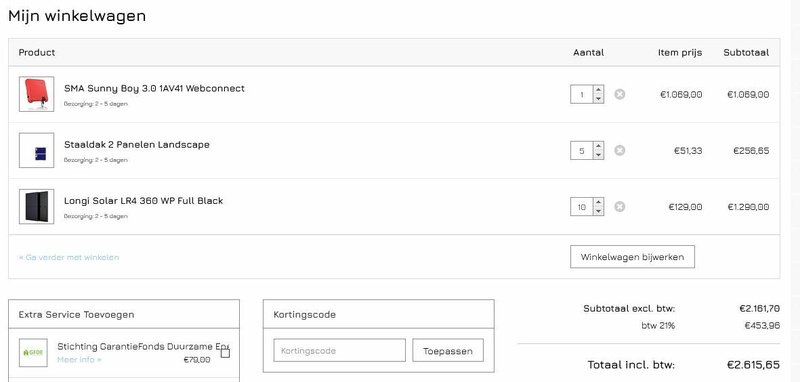This screenshot has height=382, width=800.
Task: Click Extra Service Toevoegen panel header
Action: [123, 314]
